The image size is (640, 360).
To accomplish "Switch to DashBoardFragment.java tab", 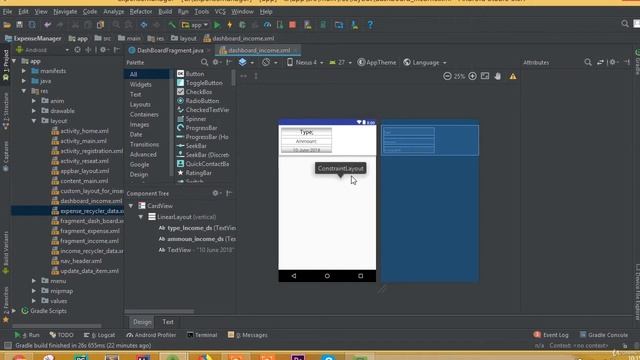I will click(169, 50).
